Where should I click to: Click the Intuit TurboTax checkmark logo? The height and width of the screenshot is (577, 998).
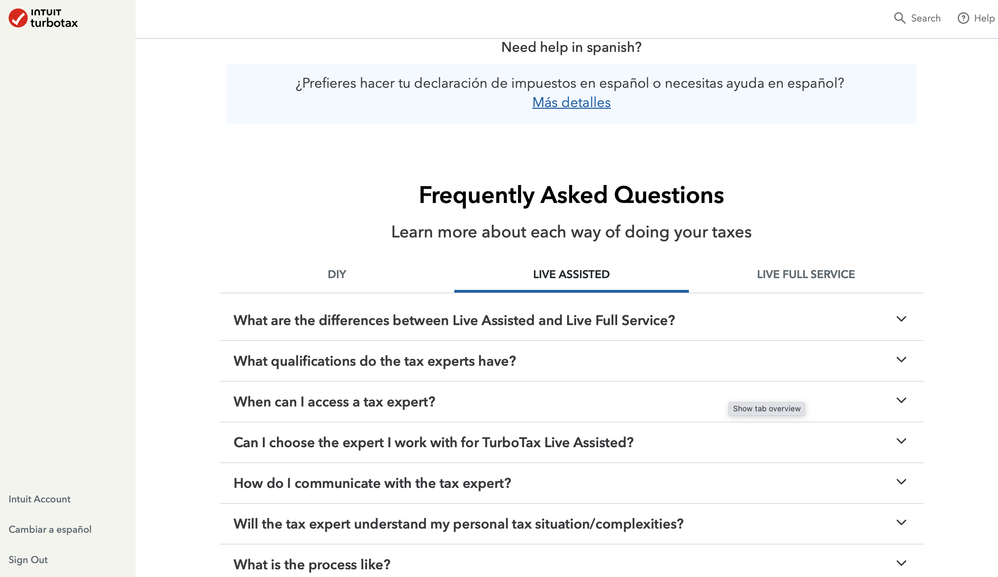[18, 18]
